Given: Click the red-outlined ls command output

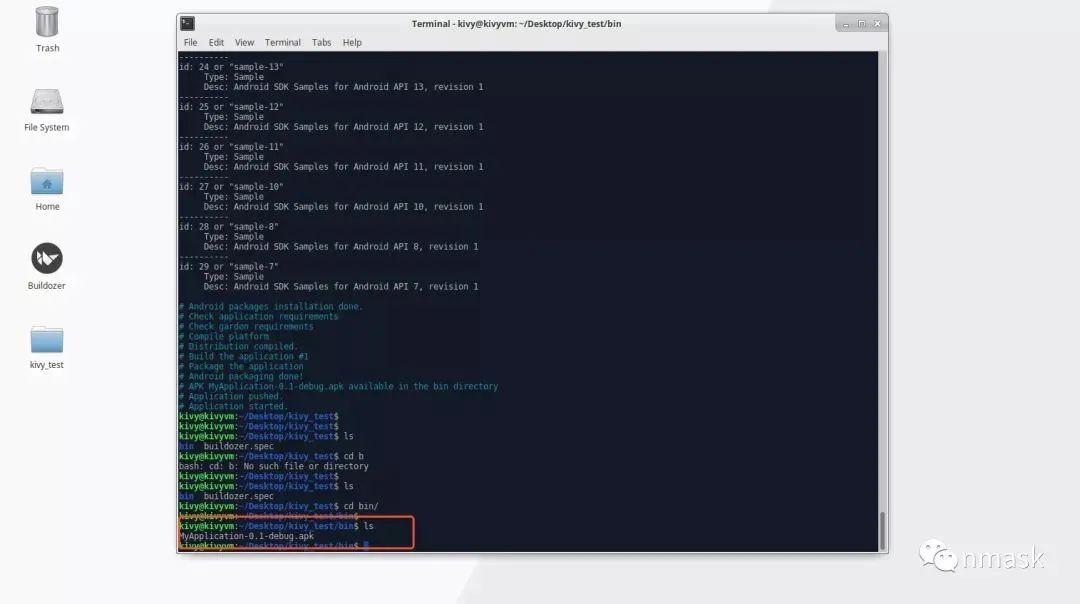Looking at the screenshot, I should pyautogui.click(x=295, y=530).
